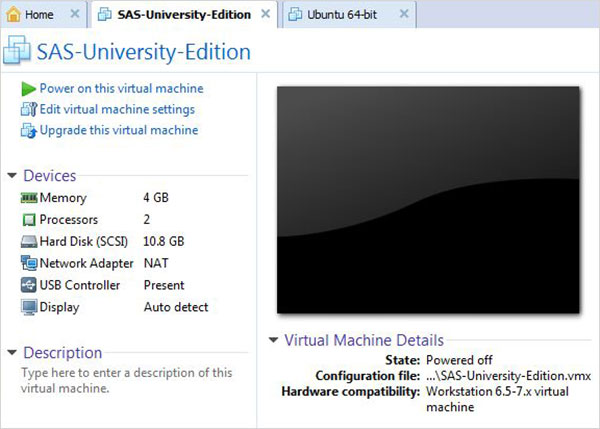Select the SAS-University-Edition tab
This screenshot has width=600, height=429.
(x=184, y=15)
